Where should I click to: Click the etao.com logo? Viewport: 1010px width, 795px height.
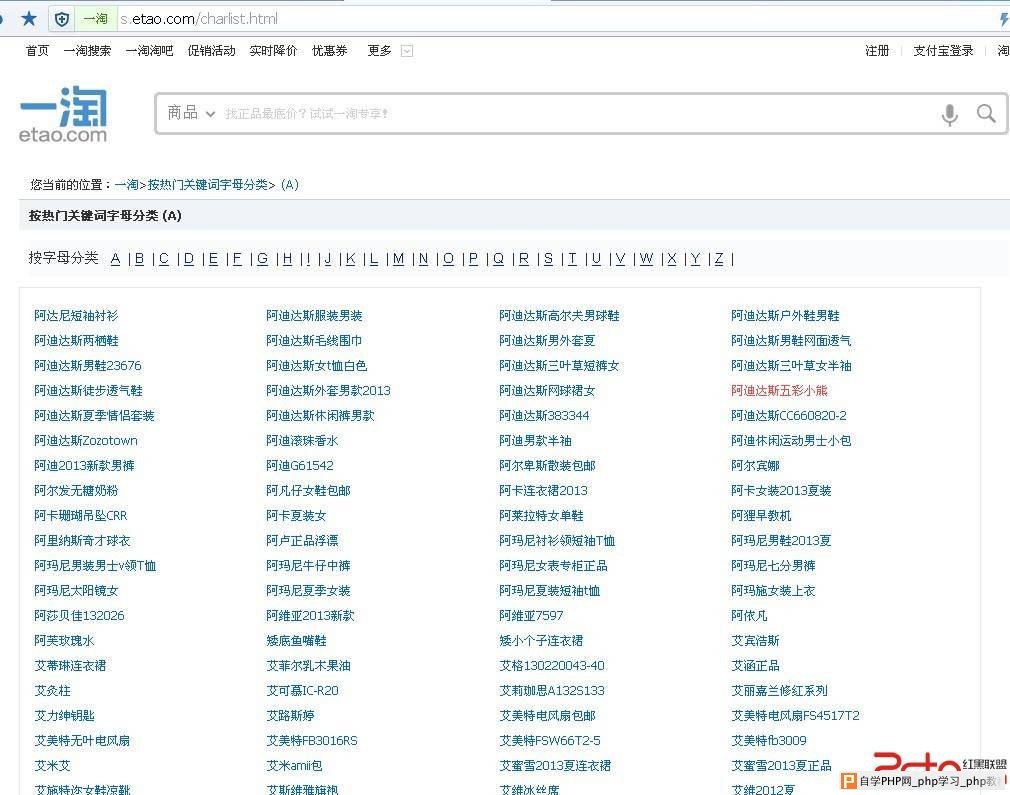63,114
